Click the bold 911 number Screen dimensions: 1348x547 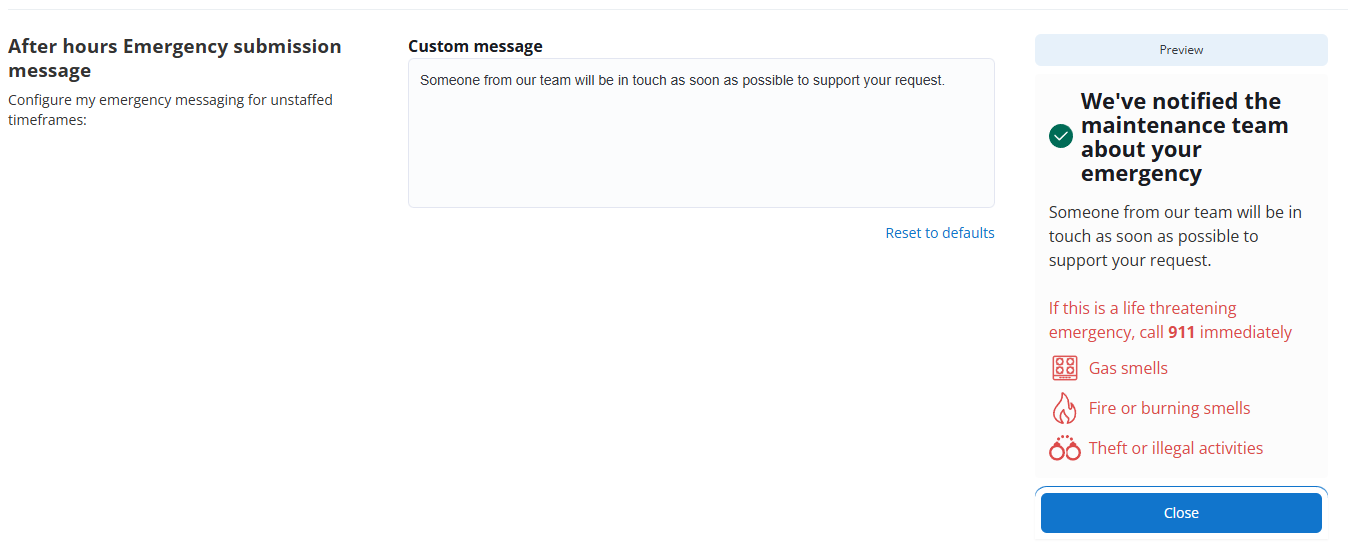coord(1181,332)
